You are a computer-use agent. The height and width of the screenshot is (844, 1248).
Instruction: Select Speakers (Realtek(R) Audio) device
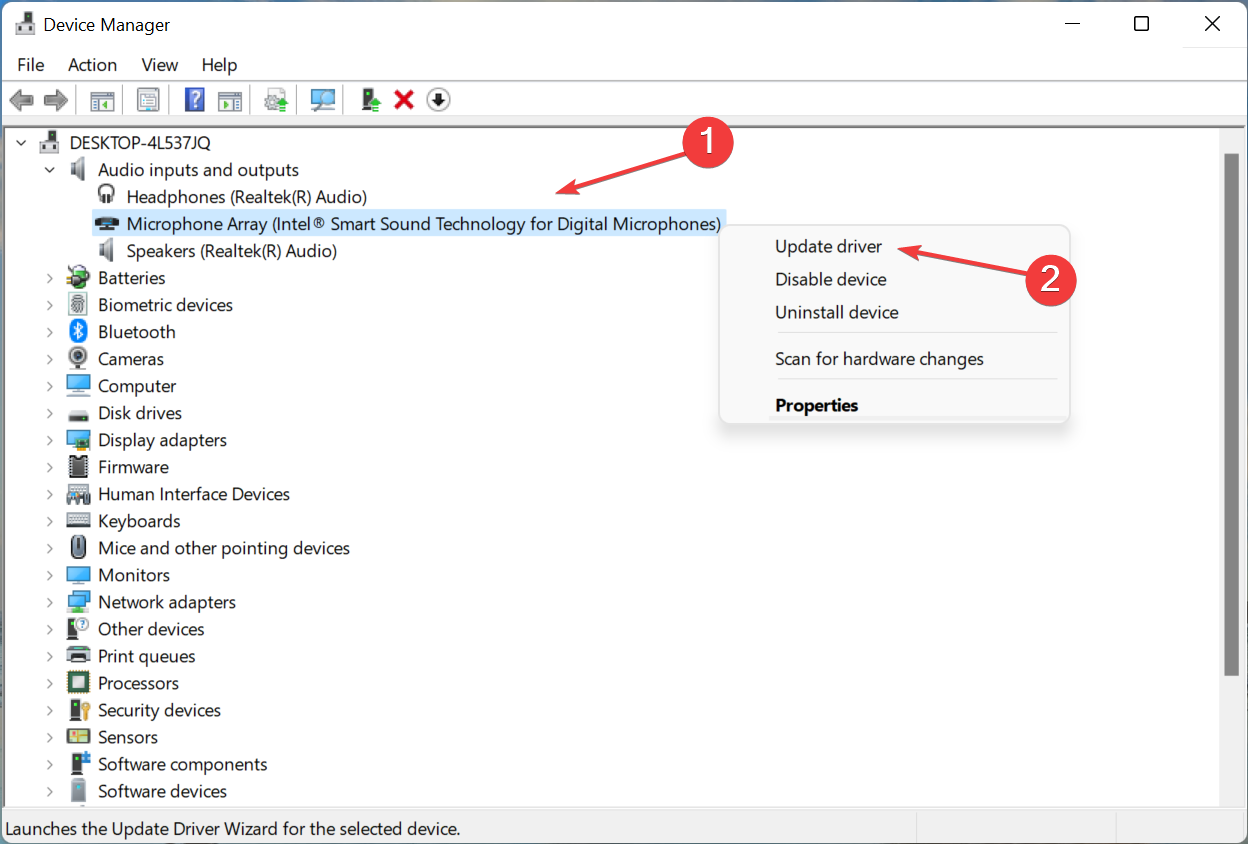tap(231, 251)
